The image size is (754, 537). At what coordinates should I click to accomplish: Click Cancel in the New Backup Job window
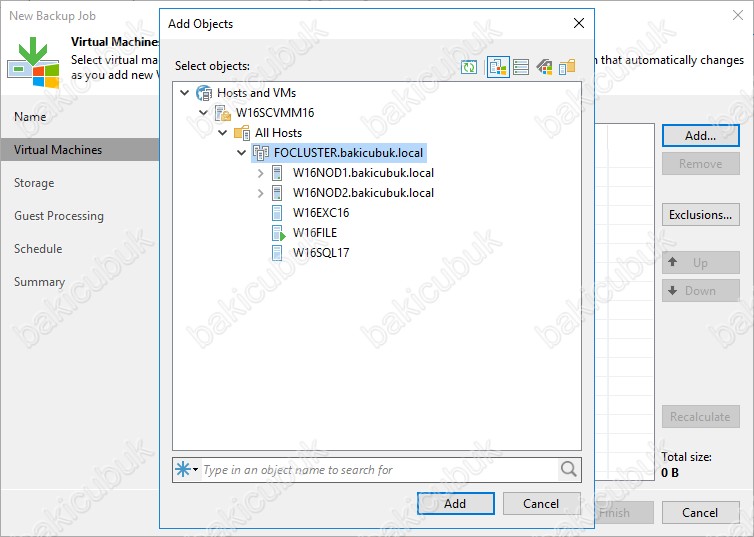point(701,512)
